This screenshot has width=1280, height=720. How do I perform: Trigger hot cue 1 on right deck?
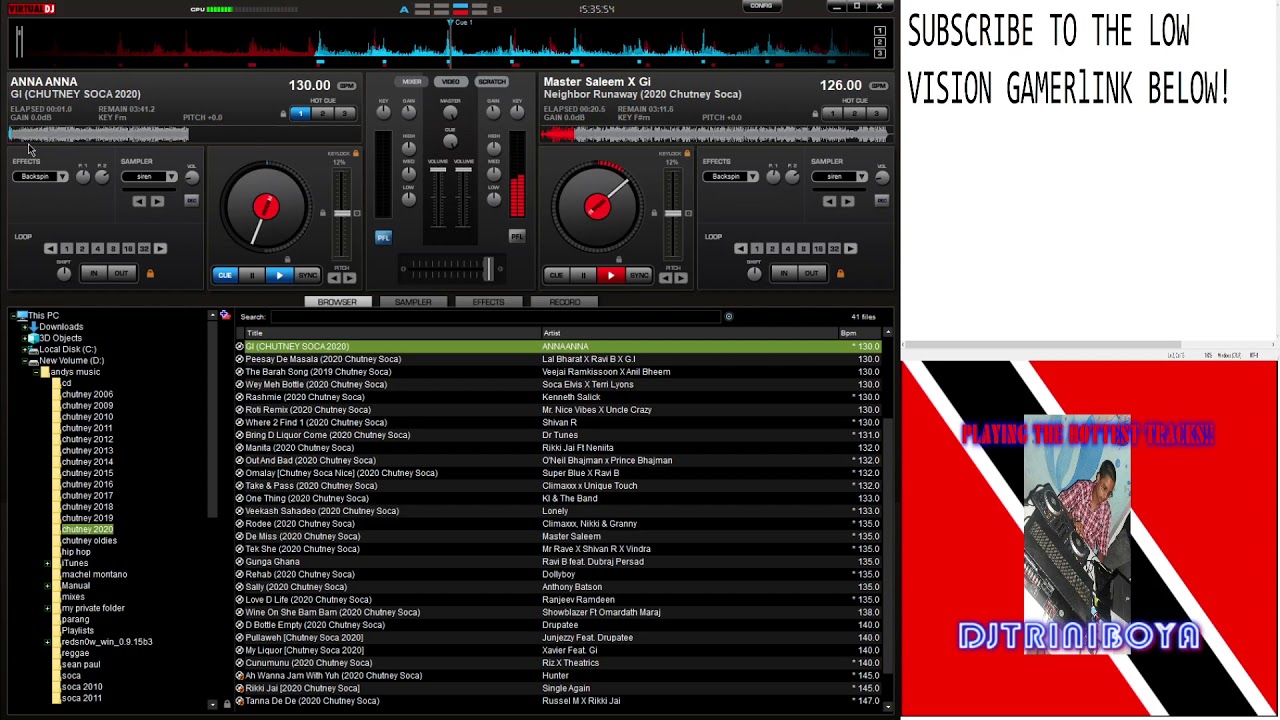click(x=832, y=114)
